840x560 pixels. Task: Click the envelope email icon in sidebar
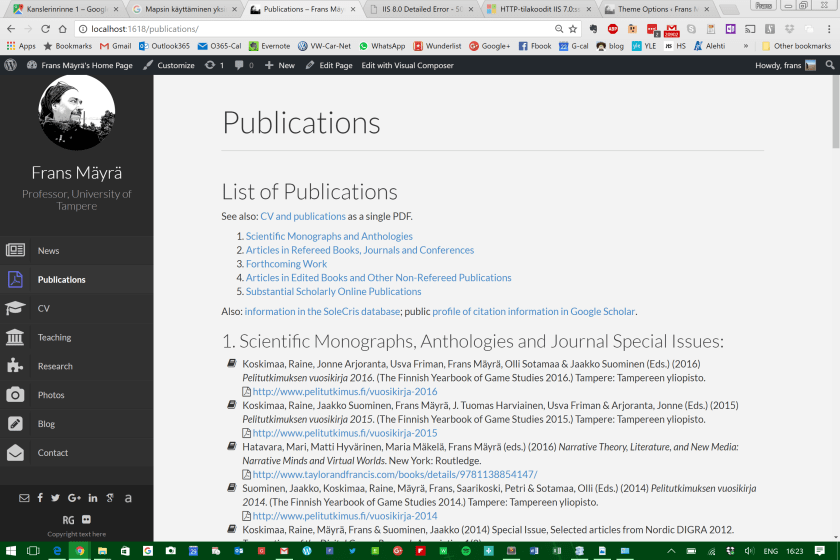(x=25, y=497)
